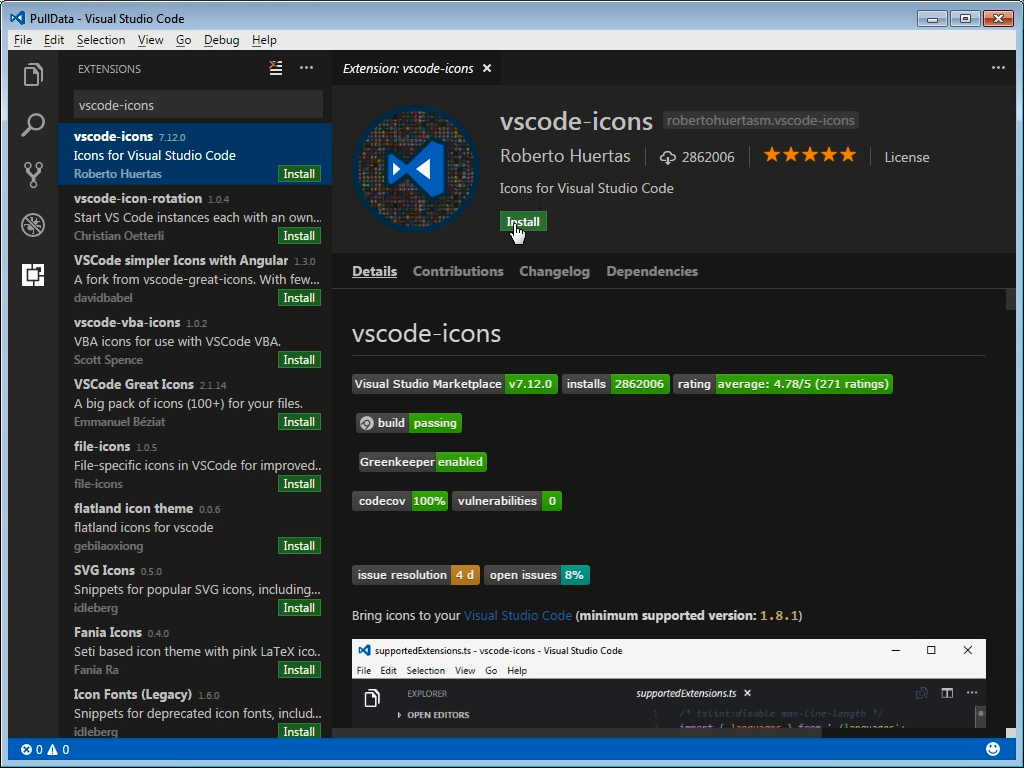Install Icon Fonts (Legacy) extension
This screenshot has width=1024, height=768.
299,731
